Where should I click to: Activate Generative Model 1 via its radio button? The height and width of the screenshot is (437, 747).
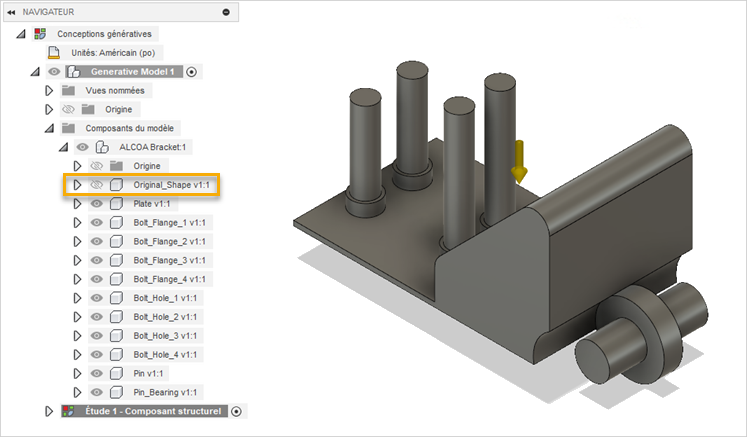tap(192, 72)
